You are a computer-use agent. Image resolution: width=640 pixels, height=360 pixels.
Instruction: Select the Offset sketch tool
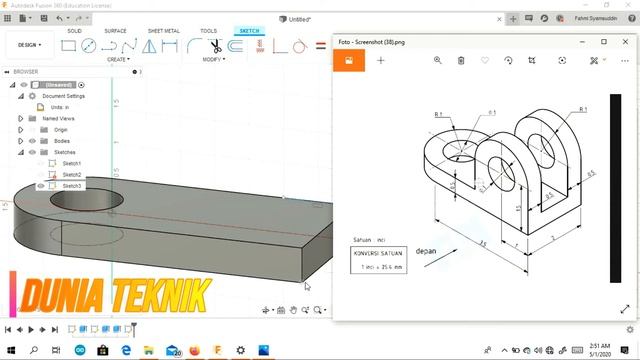pyautogui.click(x=236, y=46)
